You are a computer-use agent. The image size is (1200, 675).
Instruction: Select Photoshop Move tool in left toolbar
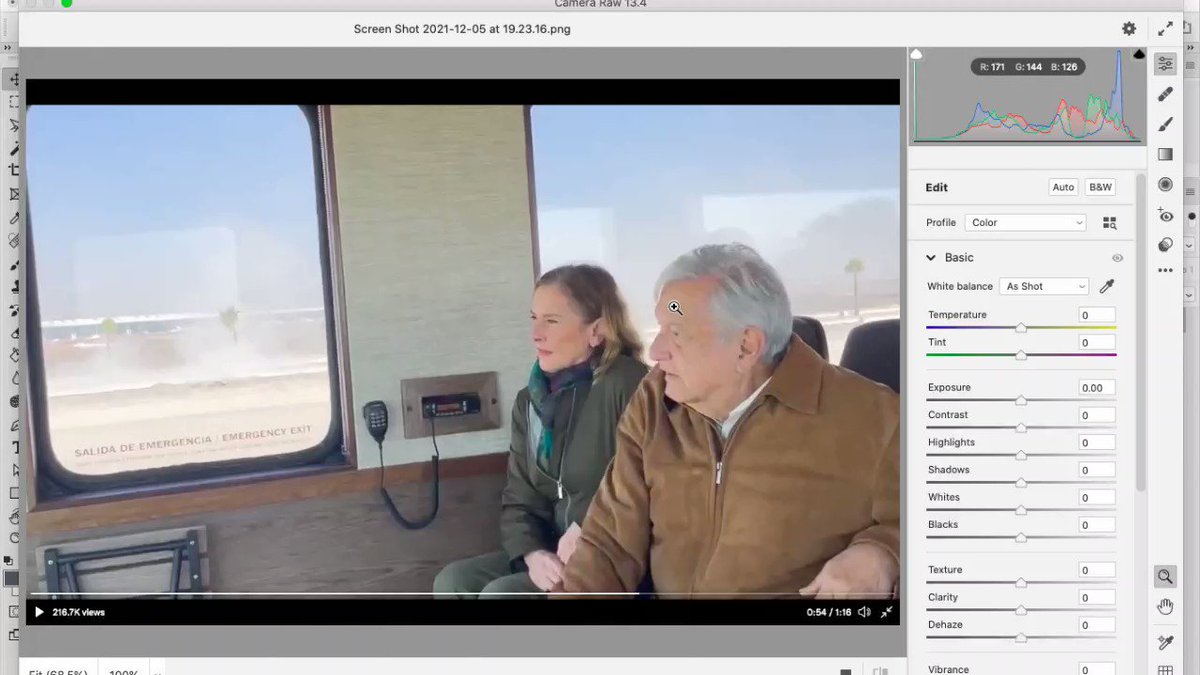pos(14,79)
